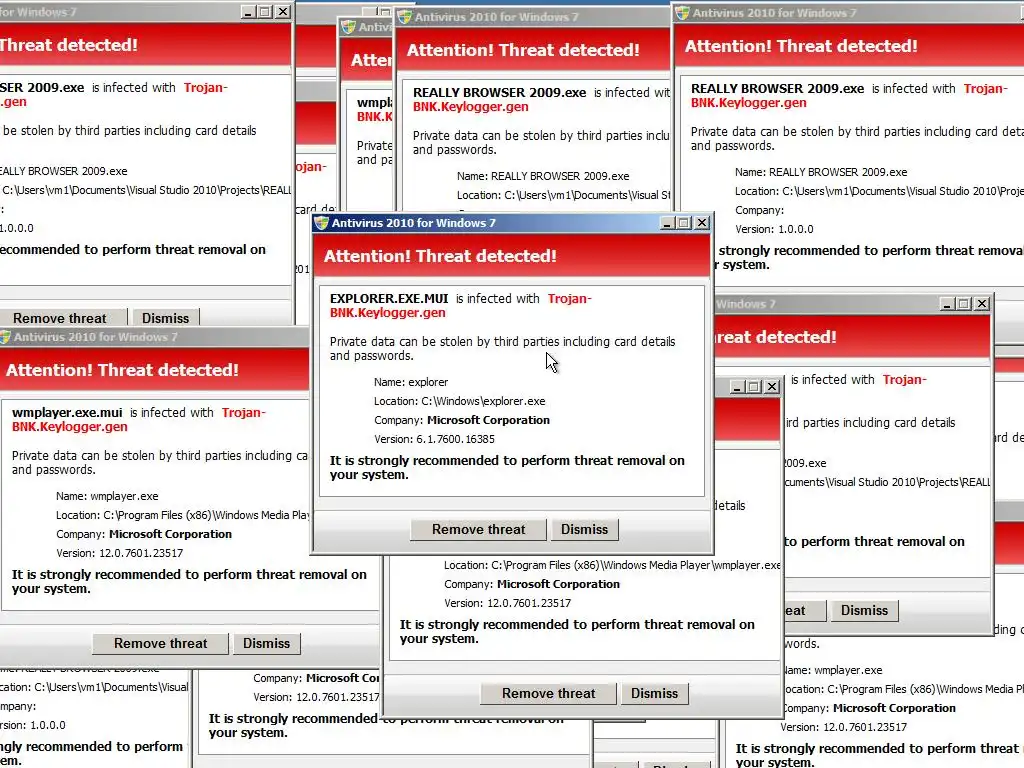Screen dimensions: 1024x768
Task: Minimize the top-left 'SER 2009.exe' window
Action: [248, 12]
